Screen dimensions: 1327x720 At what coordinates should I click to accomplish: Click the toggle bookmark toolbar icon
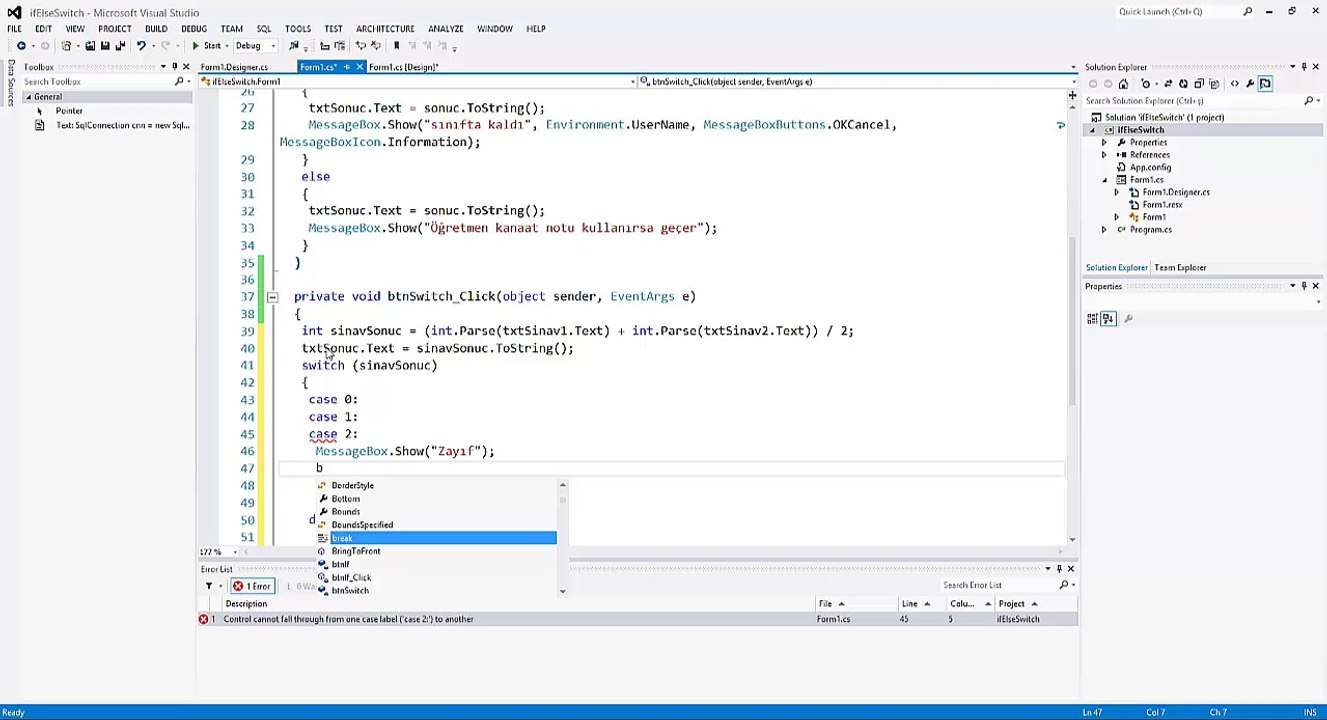396,46
